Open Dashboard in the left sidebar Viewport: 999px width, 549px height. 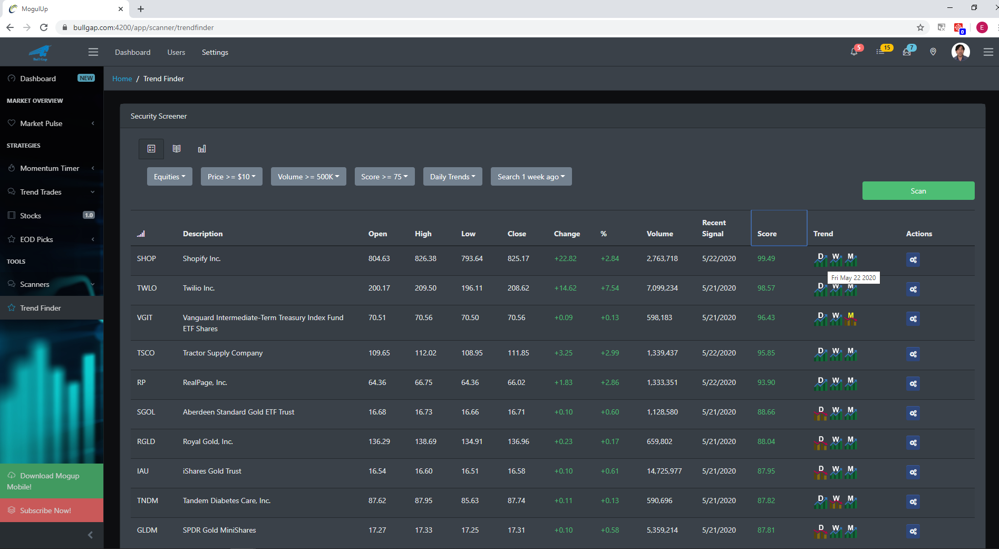pyautogui.click(x=52, y=78)
